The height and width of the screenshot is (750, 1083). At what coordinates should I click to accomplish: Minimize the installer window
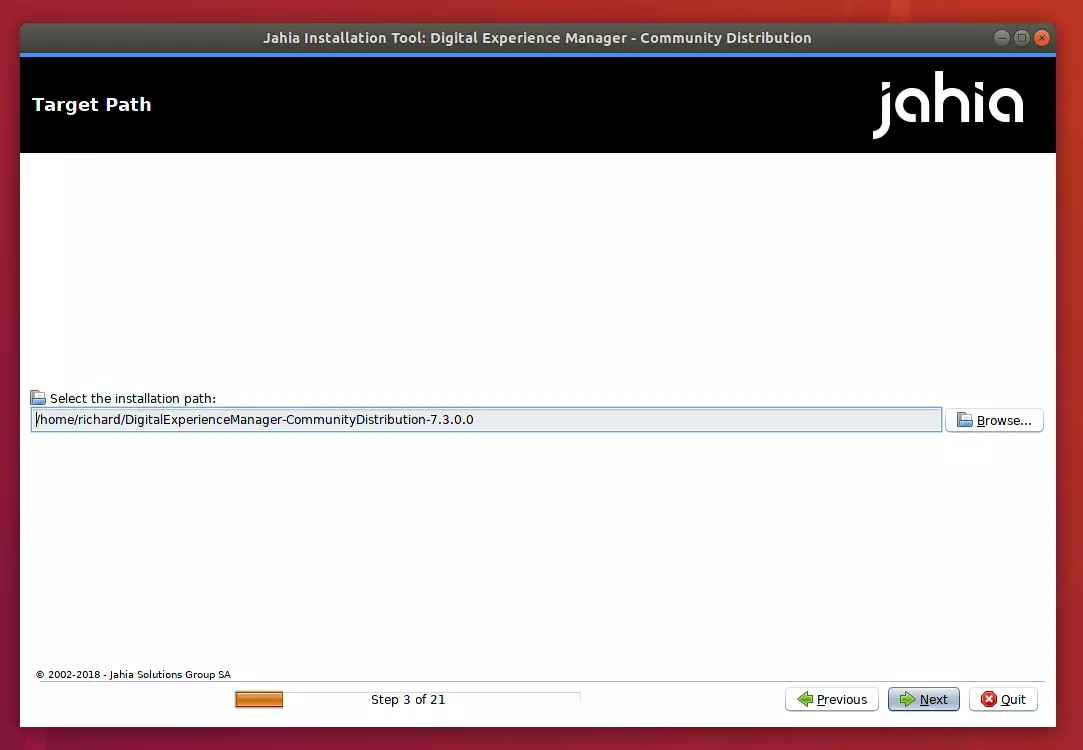click(1001, 38)
